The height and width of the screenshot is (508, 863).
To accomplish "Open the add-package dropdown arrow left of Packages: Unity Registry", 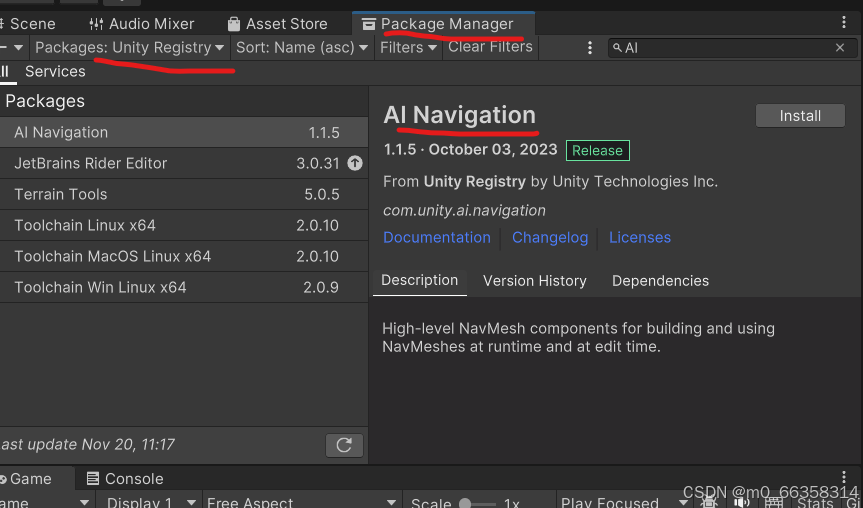I will 18,47.
